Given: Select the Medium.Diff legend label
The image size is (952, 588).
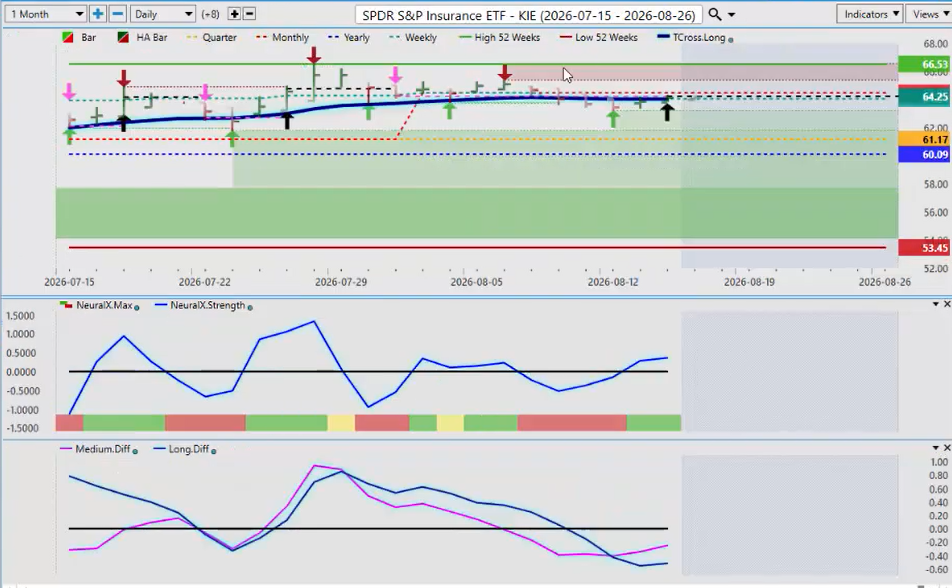Looking at the screenshot, I should coord(103,450).
